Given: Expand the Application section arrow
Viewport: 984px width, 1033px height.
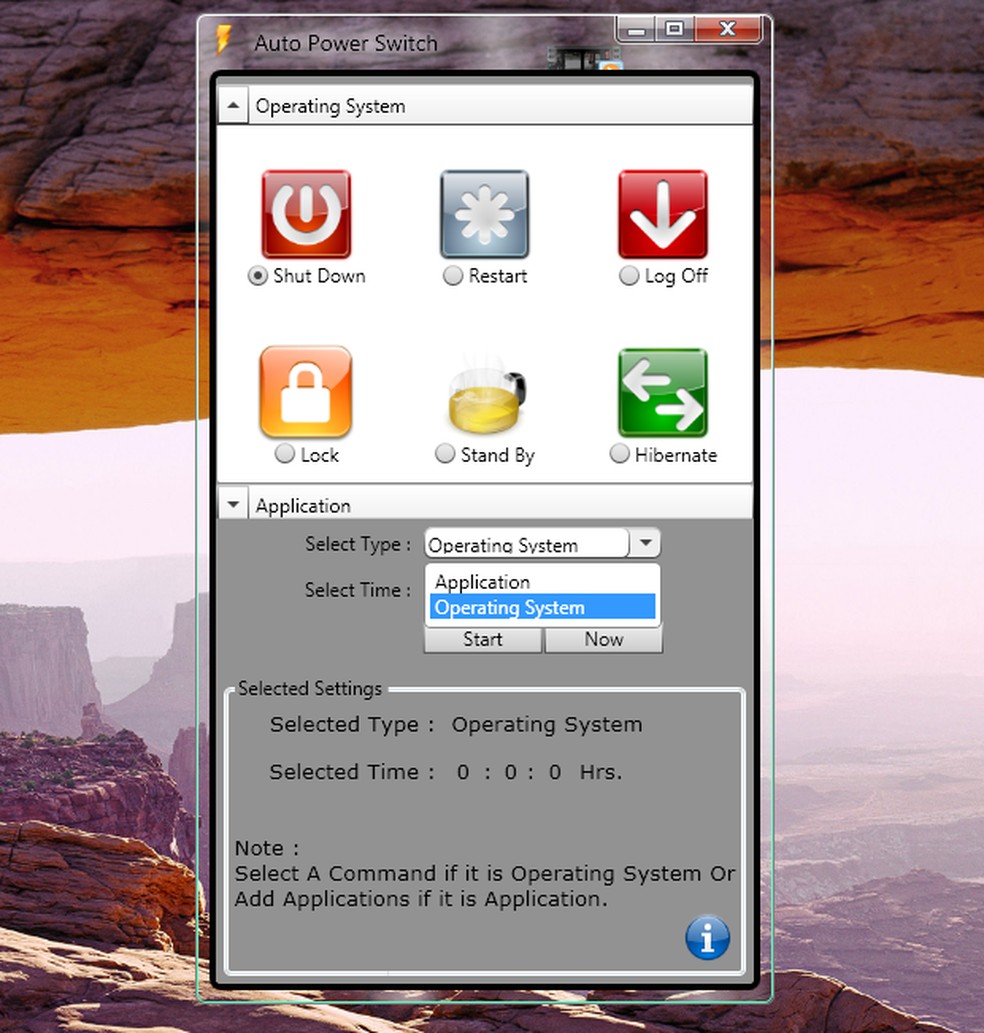Looking at the screenshot, I should [x=233, y=505].
